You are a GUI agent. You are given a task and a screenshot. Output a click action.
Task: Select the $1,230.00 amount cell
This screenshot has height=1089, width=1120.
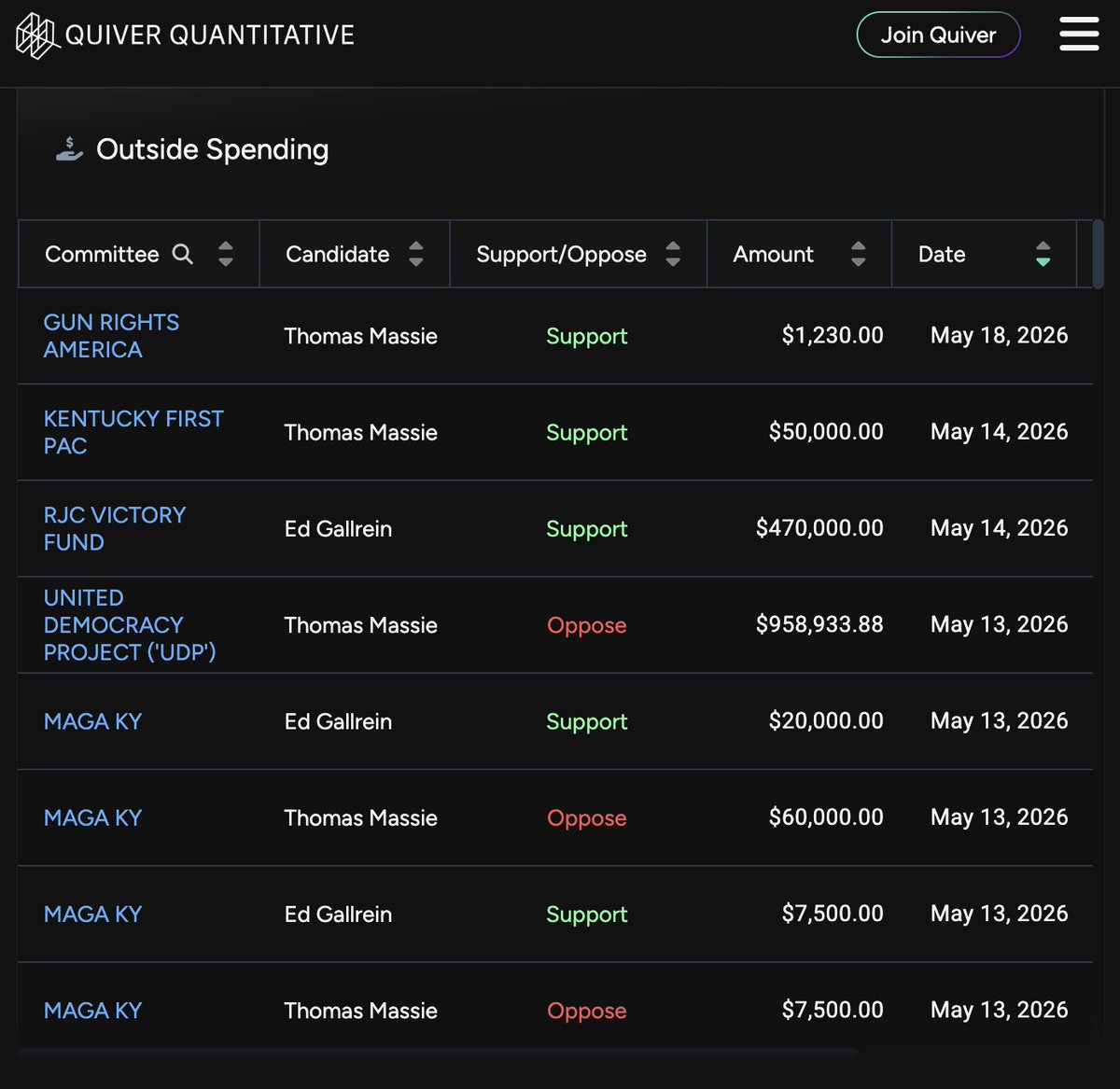coord(833,335)
